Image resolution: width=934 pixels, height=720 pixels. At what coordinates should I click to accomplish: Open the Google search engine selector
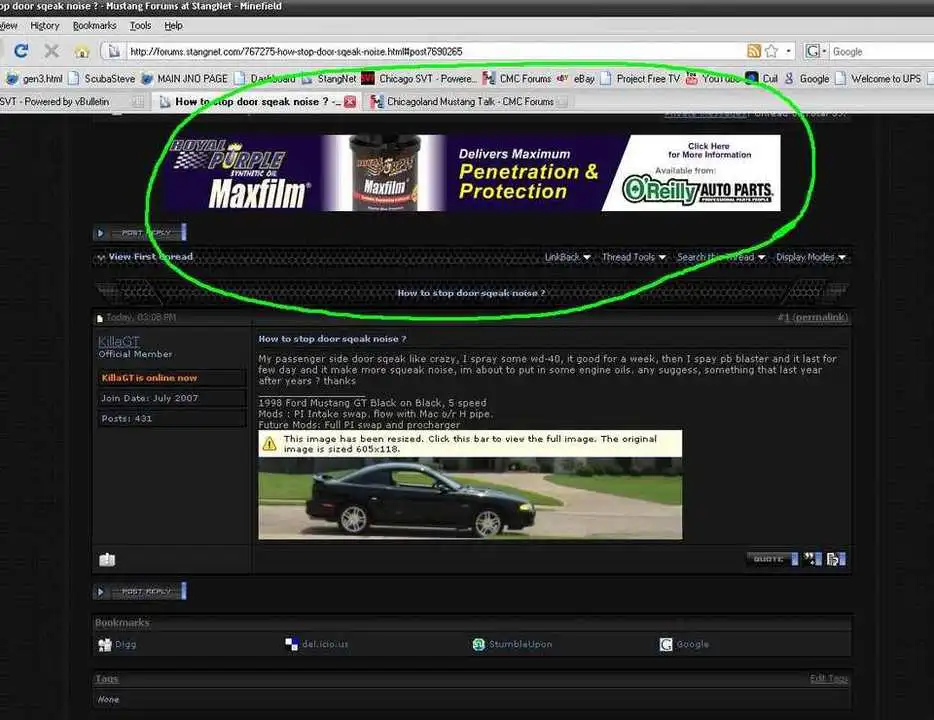click(x=816, y=51)
